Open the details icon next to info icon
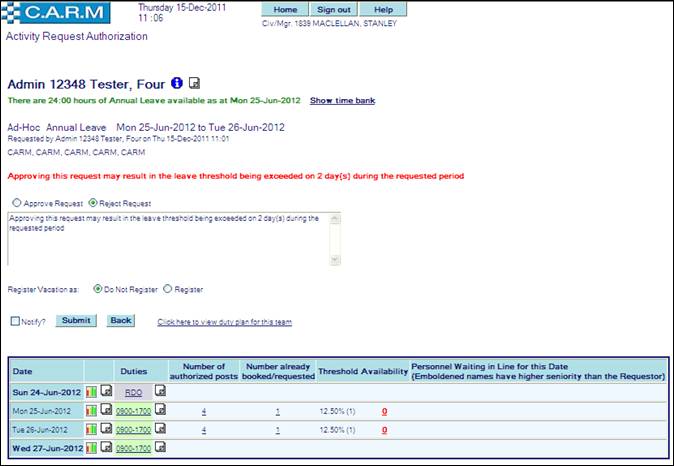 tap(195, 83)
